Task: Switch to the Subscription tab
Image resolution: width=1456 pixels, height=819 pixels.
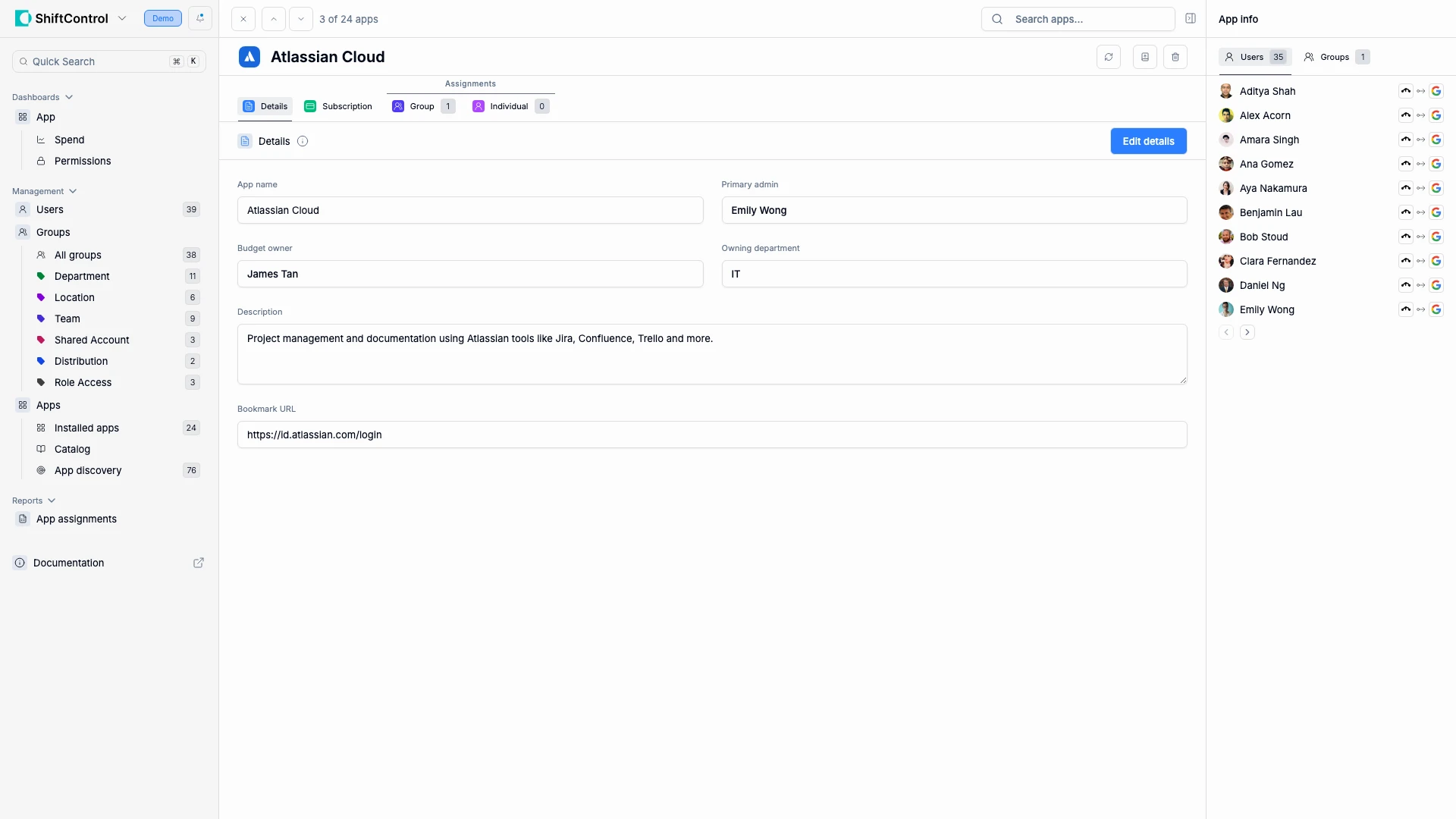Action: tap(337, 106)
